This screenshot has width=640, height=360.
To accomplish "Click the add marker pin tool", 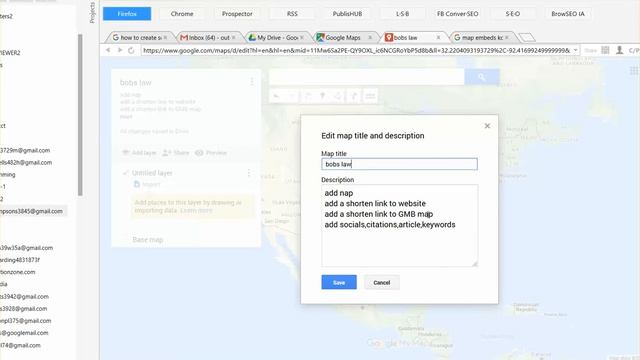I will coord(322,96).
